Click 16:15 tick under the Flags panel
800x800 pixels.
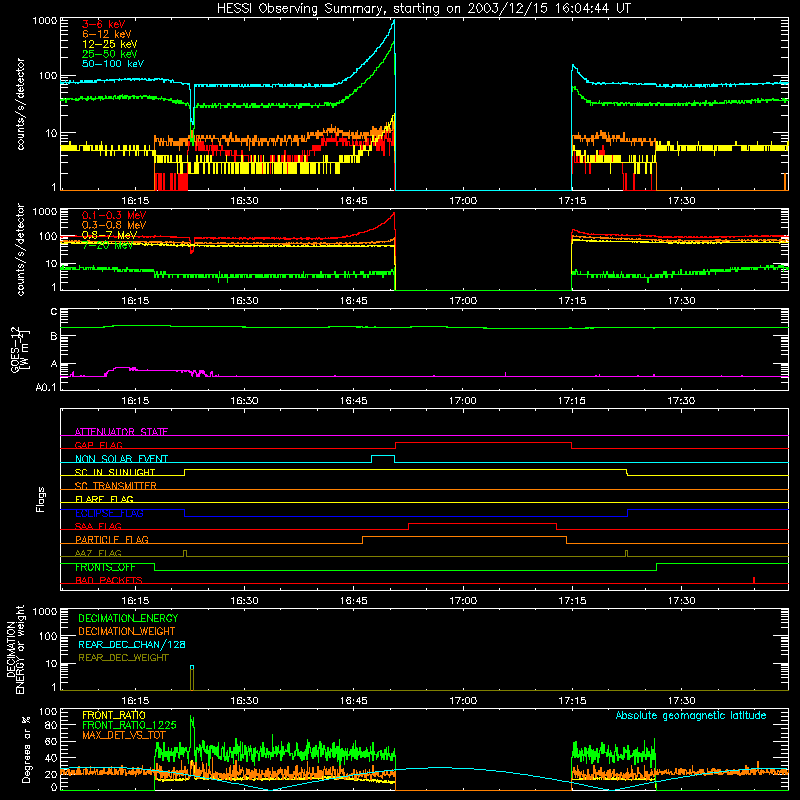135,601
